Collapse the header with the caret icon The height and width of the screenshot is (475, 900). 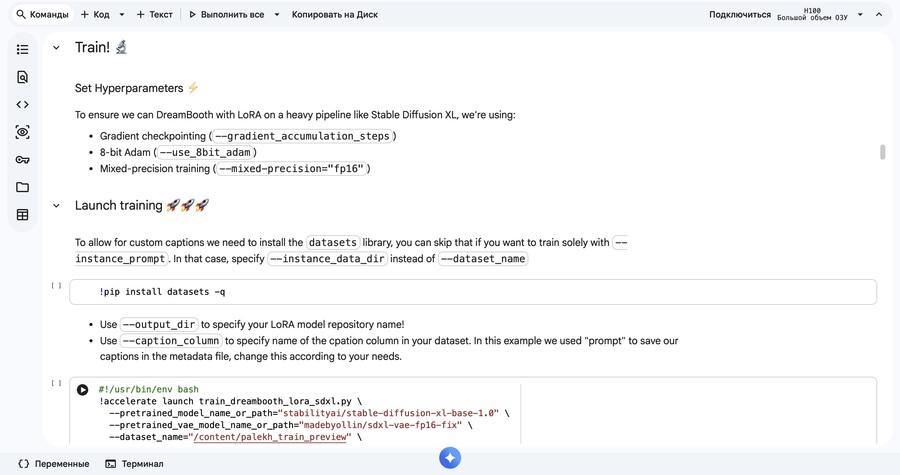(879, 14)
